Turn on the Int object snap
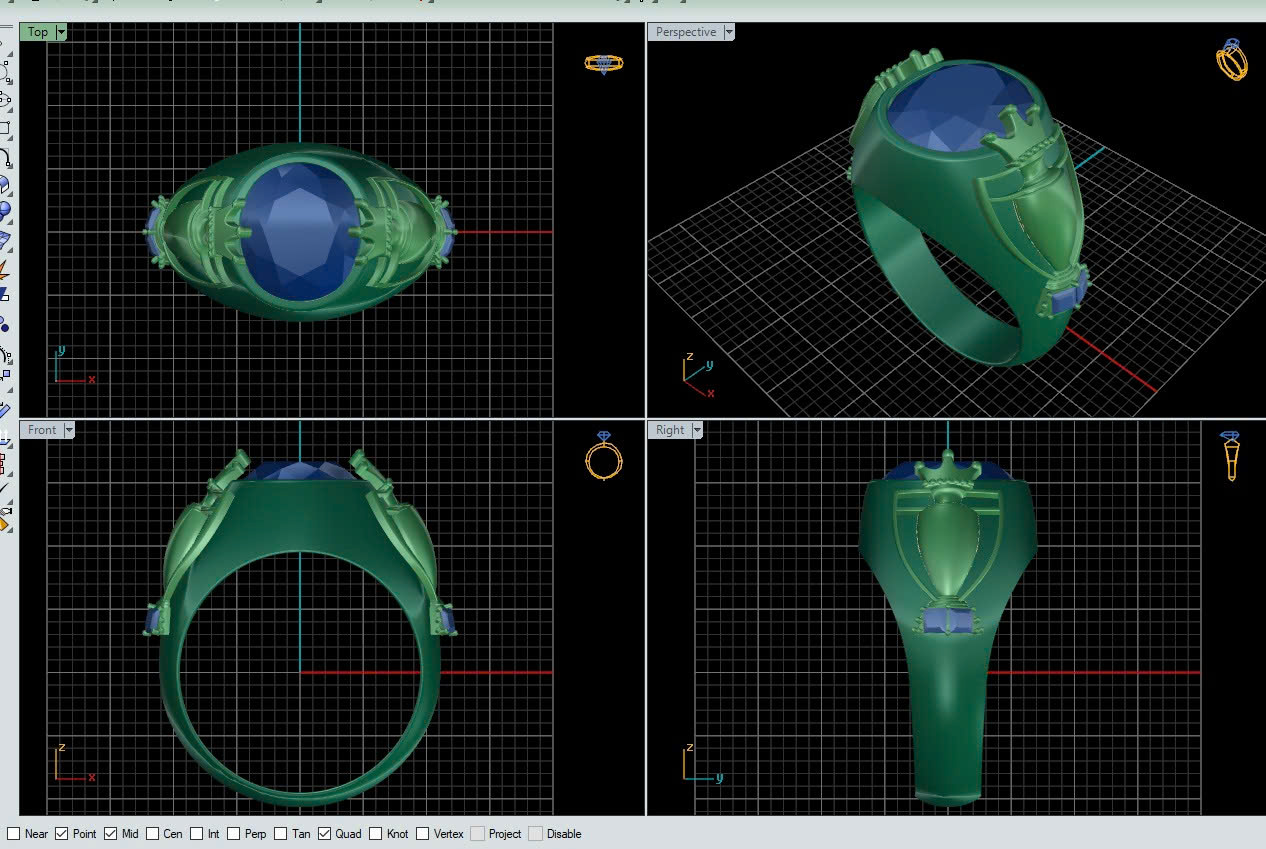The height and width of the screenshot is (849, 1266). [x=197, y=833]
